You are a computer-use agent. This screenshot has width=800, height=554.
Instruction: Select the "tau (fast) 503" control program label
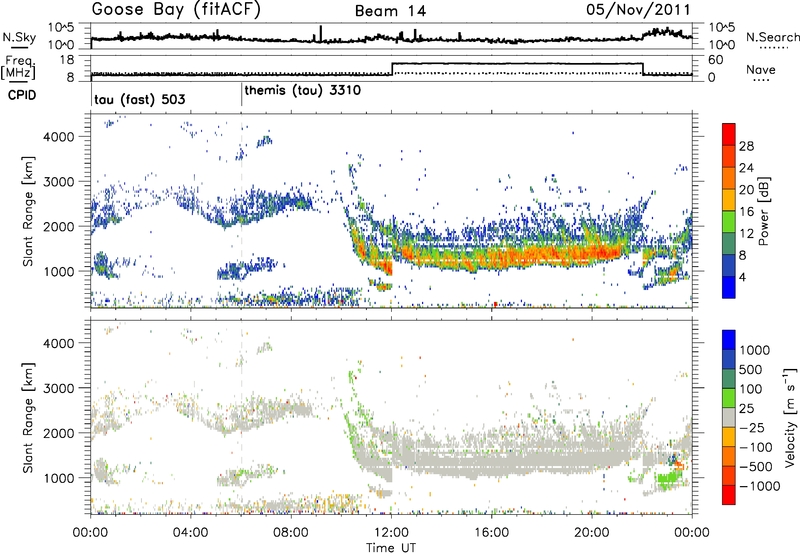140,99
